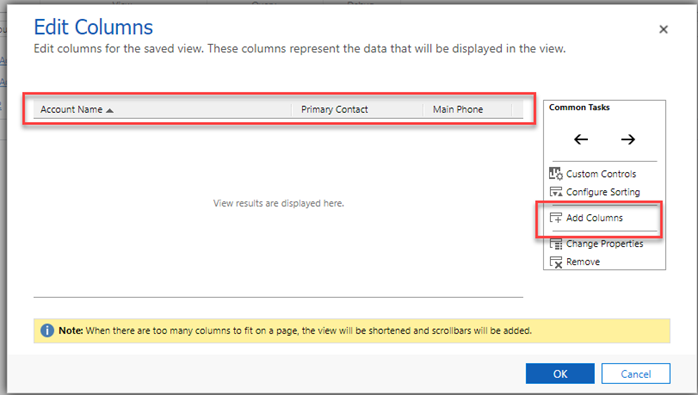
Task: Click the Add Columns icon
Action: point(556,217)
